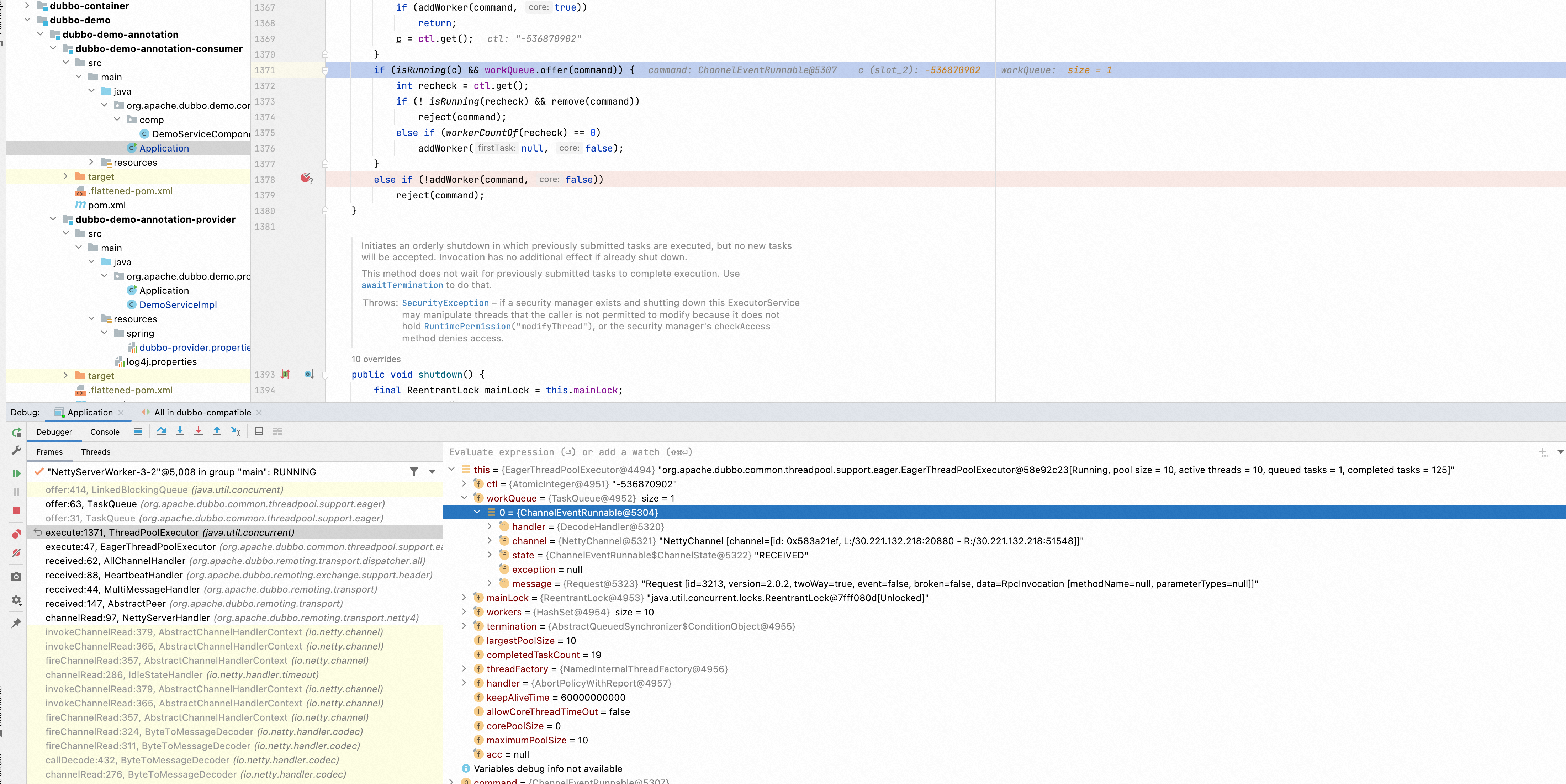Viewport: 1566px width, 784px height.
Task: Toggle the Mute Breakpoints icon
Action: 16,553
